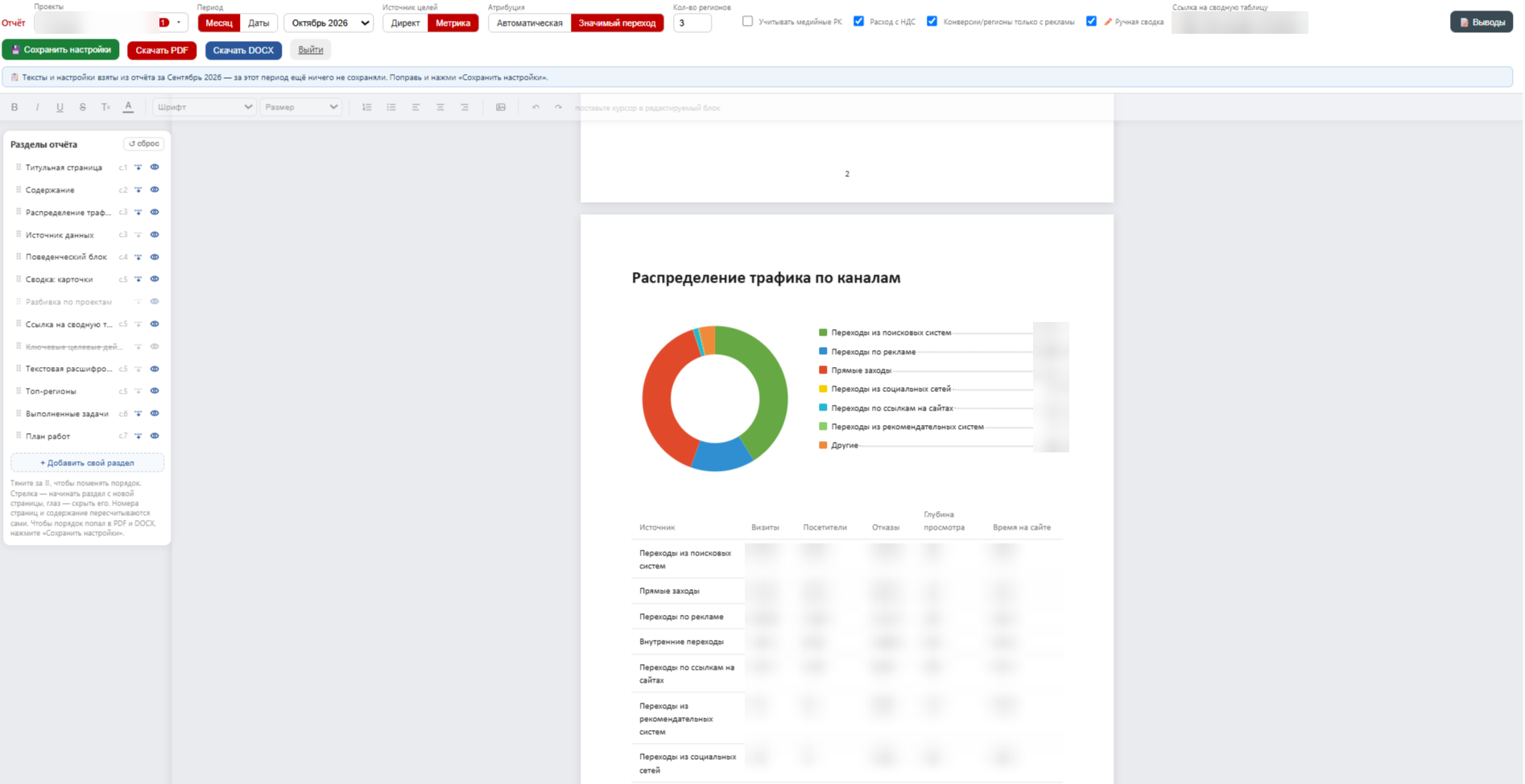Open the Размер size dropdown
The height and width of the screenshot is (784, 1525).
point(301,107)
